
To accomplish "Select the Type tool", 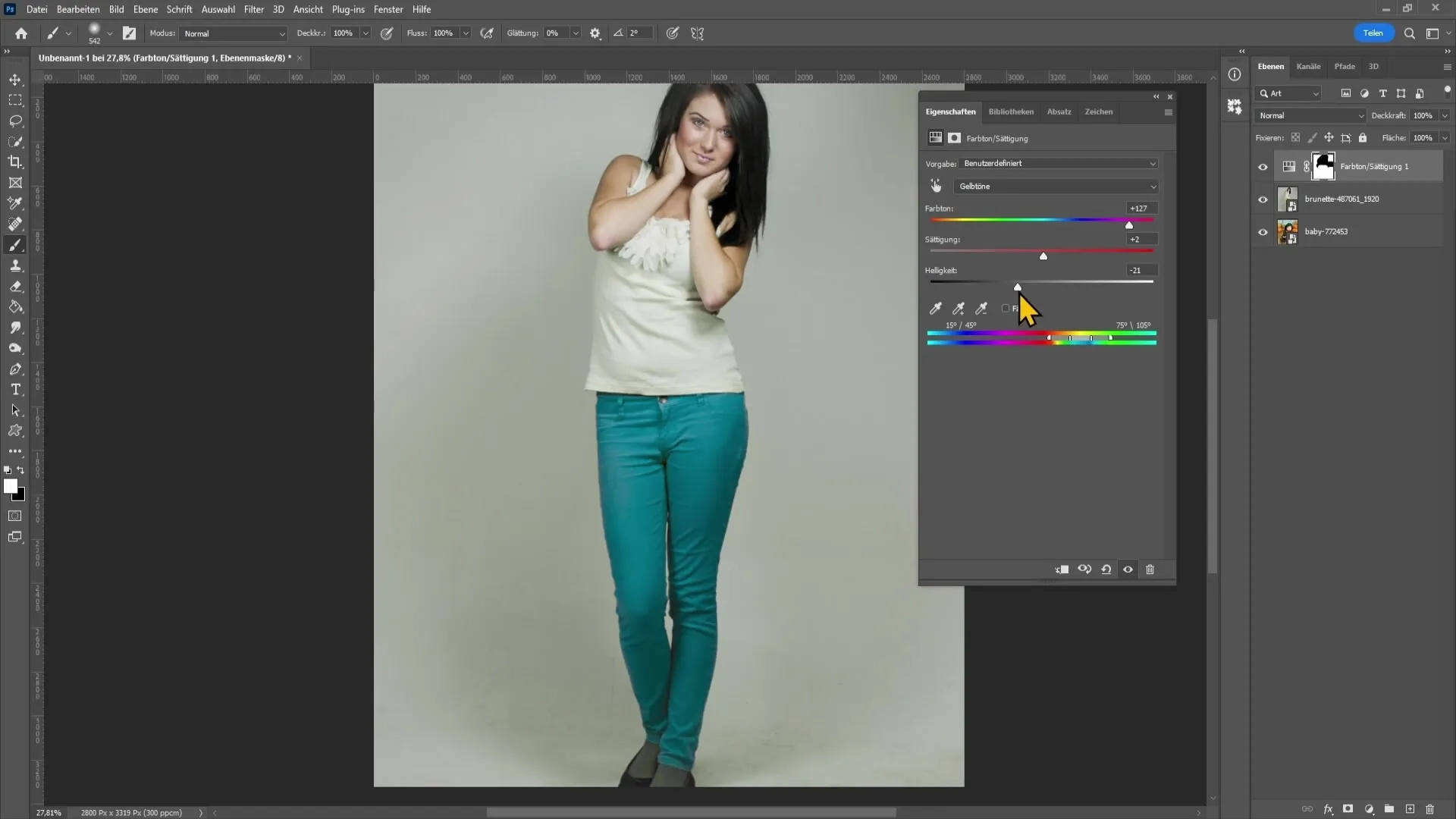I will 15,389.
